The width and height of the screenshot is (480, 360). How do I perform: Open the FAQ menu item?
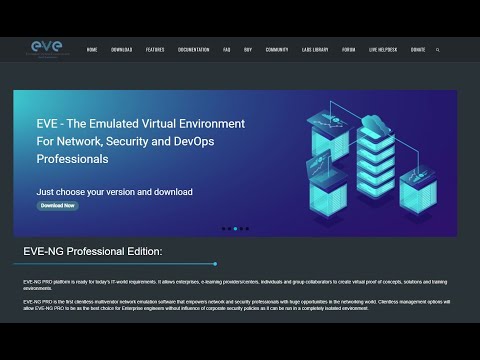227,50
